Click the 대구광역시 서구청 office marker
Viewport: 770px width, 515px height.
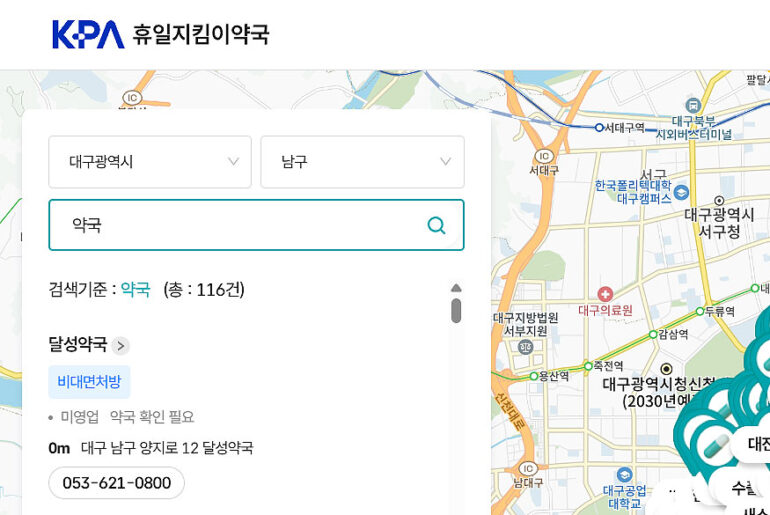(719, 200)
